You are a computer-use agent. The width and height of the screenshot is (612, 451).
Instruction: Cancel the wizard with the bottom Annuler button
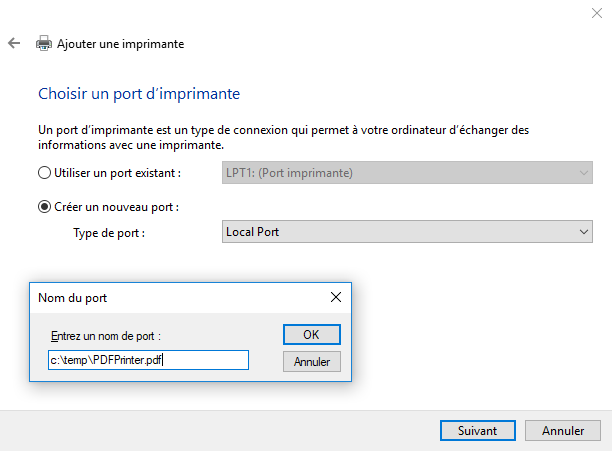563,431
